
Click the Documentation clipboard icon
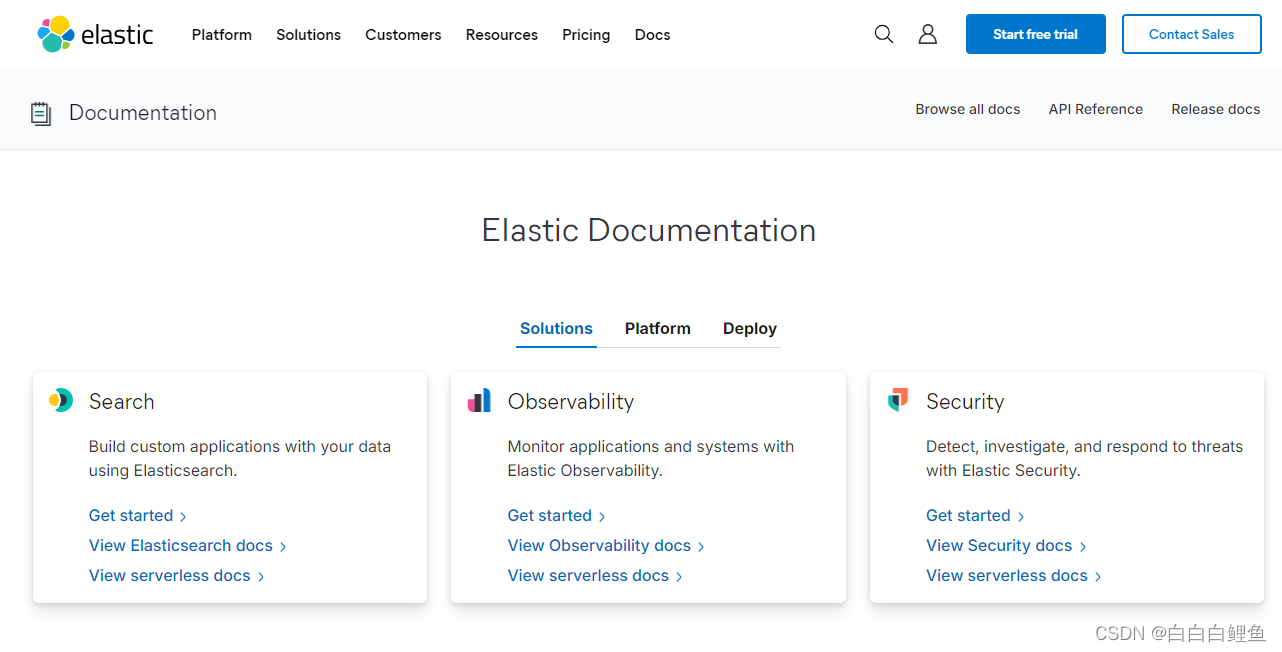pos(40,113)
